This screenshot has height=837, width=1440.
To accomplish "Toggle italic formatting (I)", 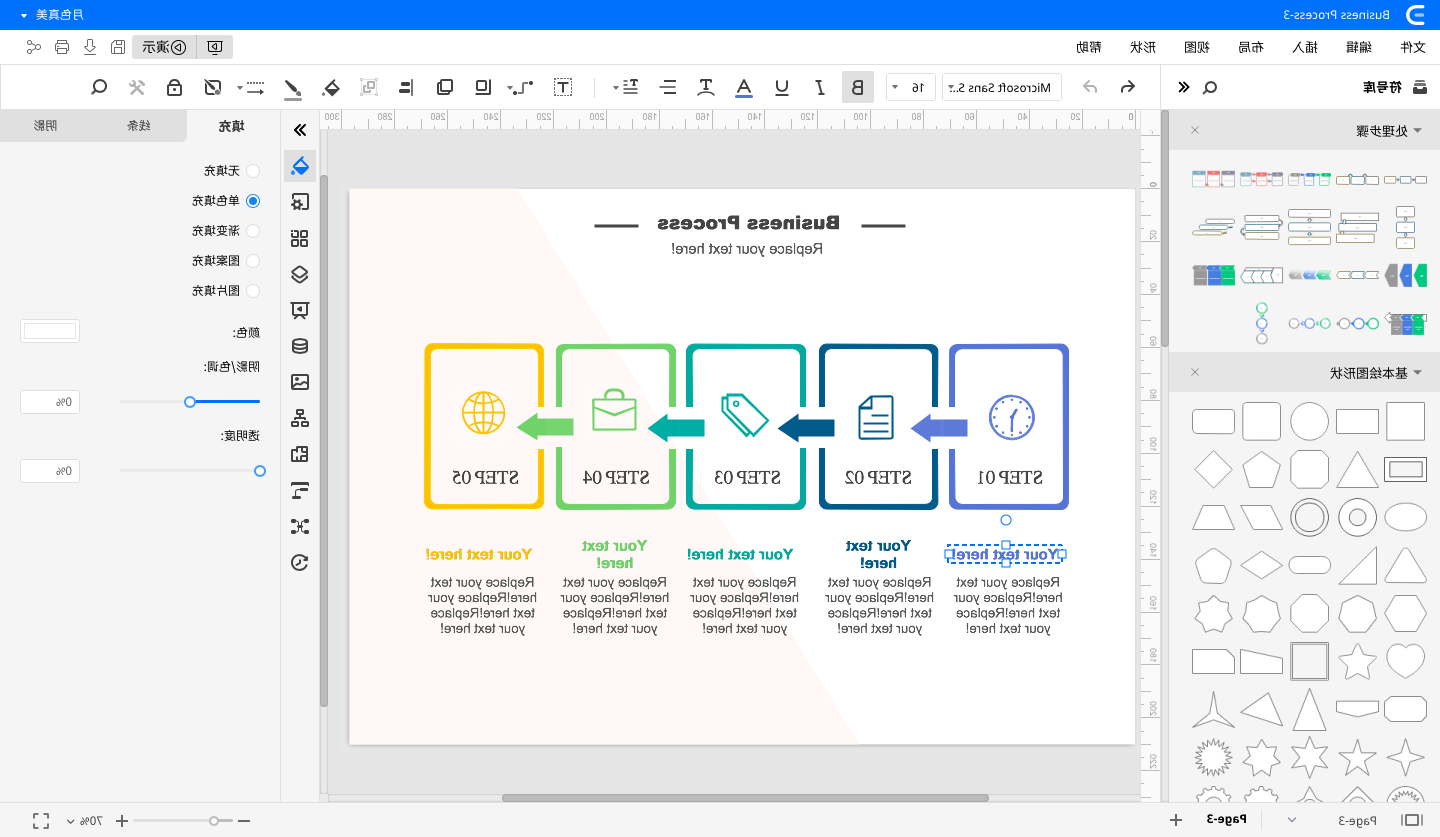I will pyautogui.click(x=820, y=87).
